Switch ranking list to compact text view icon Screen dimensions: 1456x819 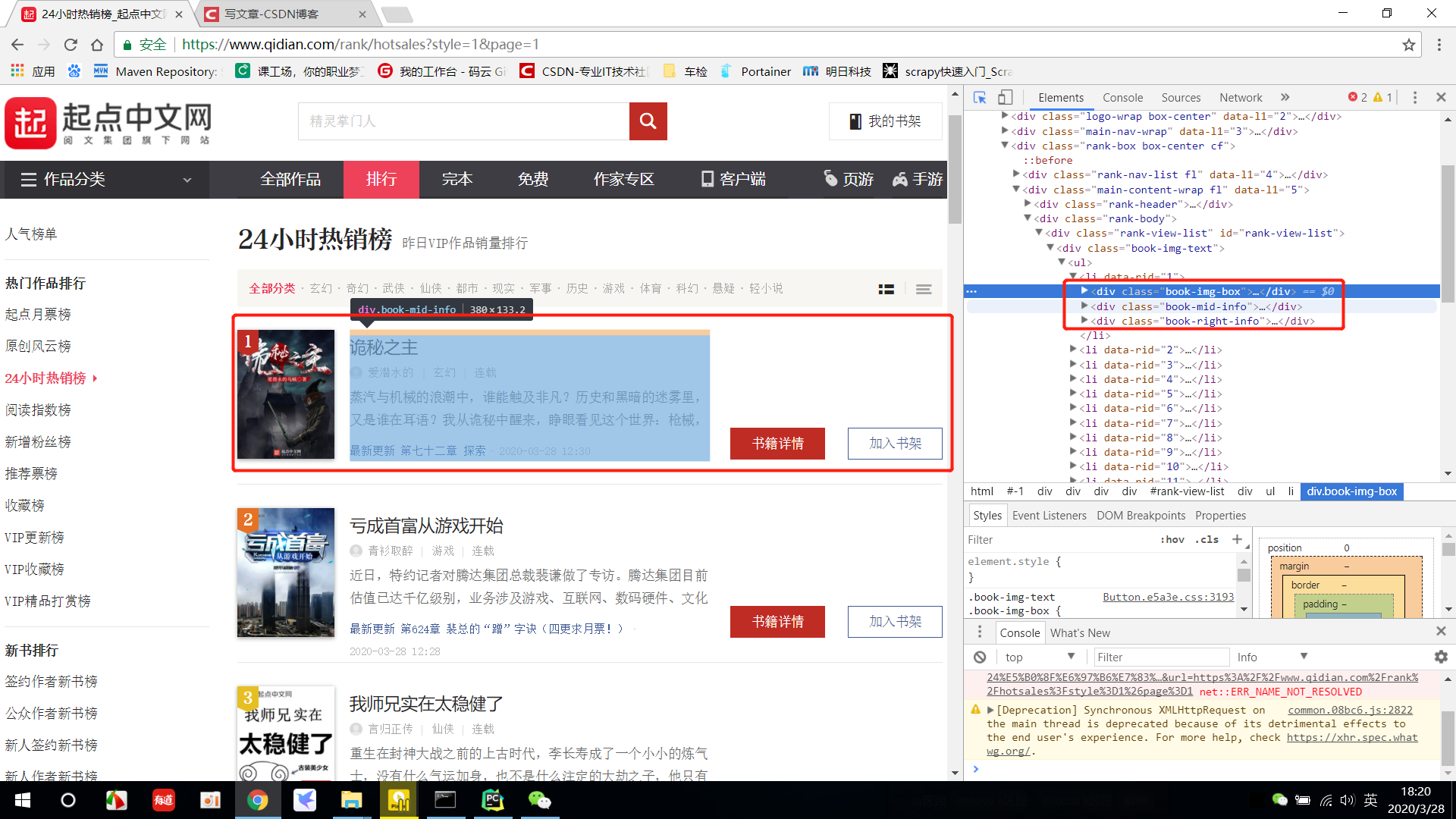923,289
